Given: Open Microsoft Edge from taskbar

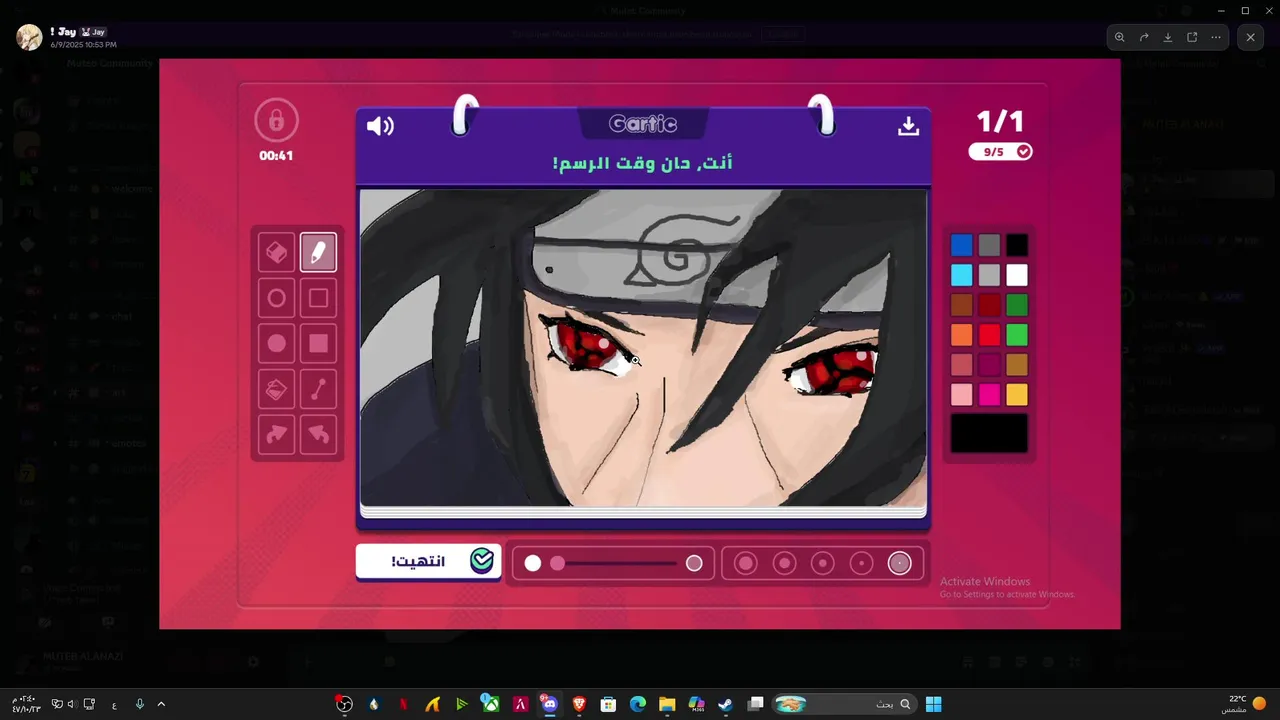Looking at the screenshot, I should (637, 704).
